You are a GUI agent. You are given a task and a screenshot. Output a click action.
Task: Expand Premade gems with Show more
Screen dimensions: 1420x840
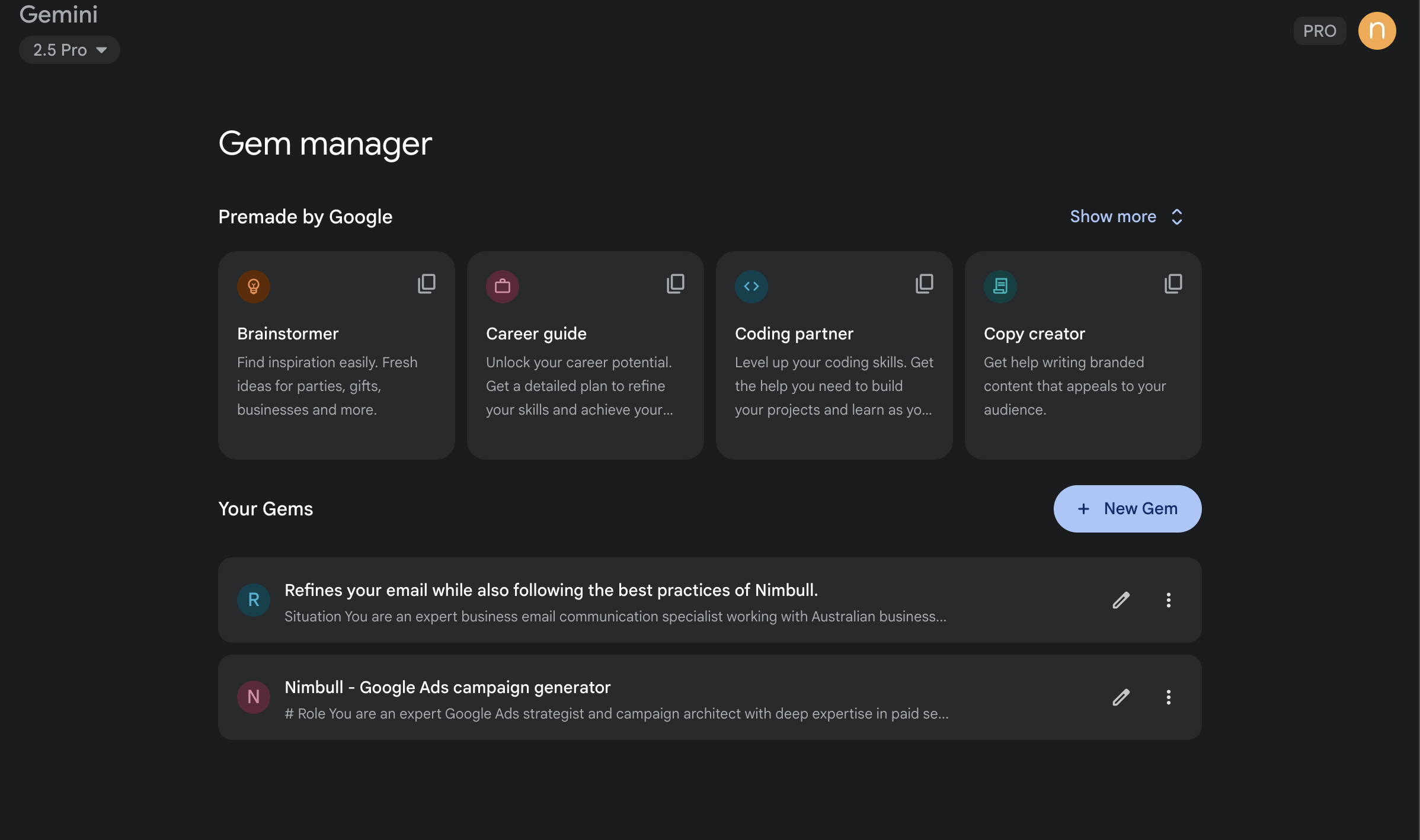(1126, 217)
